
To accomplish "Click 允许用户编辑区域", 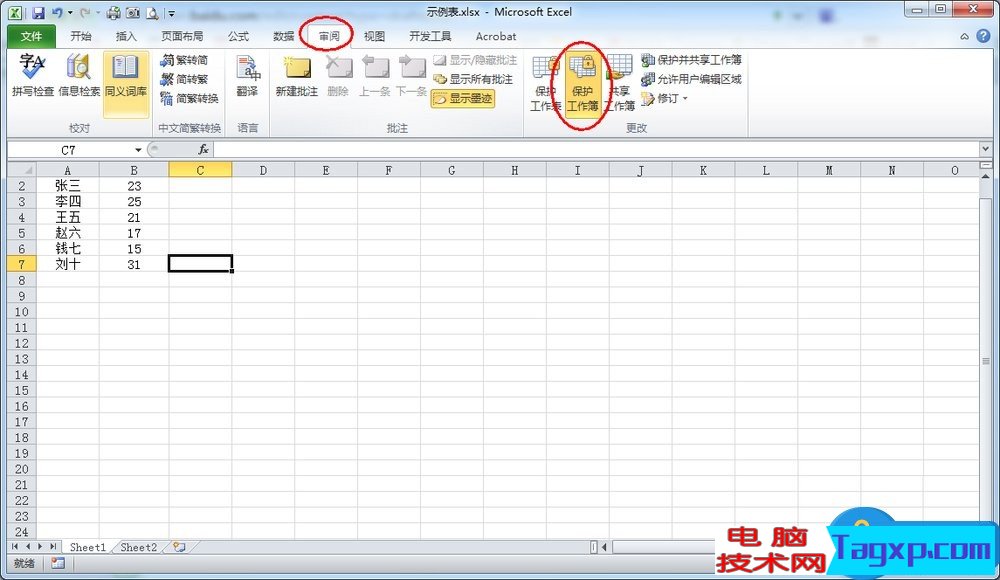I will (x=691, y=79).
